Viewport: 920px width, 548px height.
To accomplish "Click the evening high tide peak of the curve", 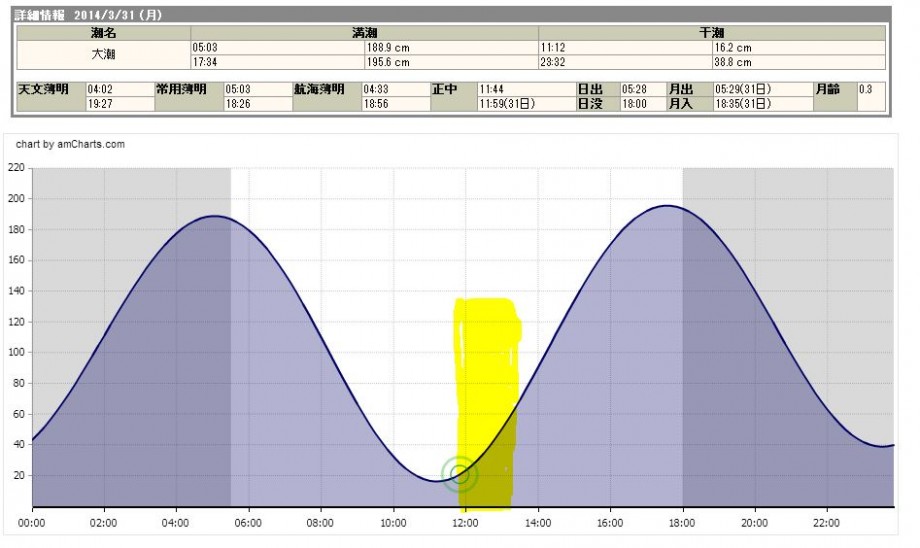I will tap(667, 205).
